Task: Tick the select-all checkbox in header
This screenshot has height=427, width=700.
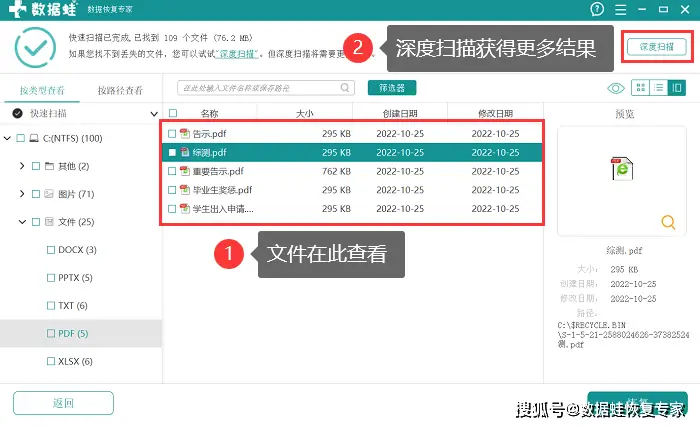Action: pyautogui.click(x=173, y=113)
